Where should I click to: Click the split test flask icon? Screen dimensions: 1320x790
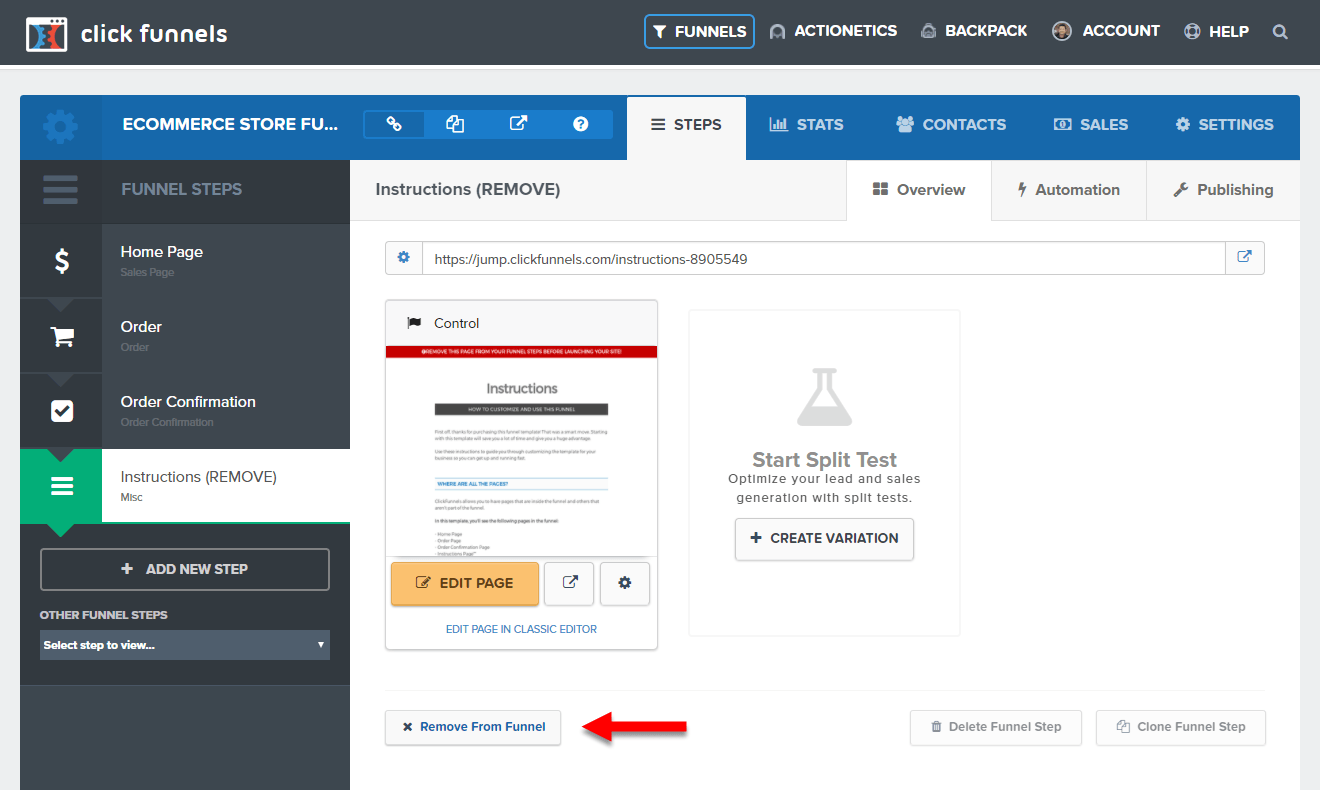[824, 397]
